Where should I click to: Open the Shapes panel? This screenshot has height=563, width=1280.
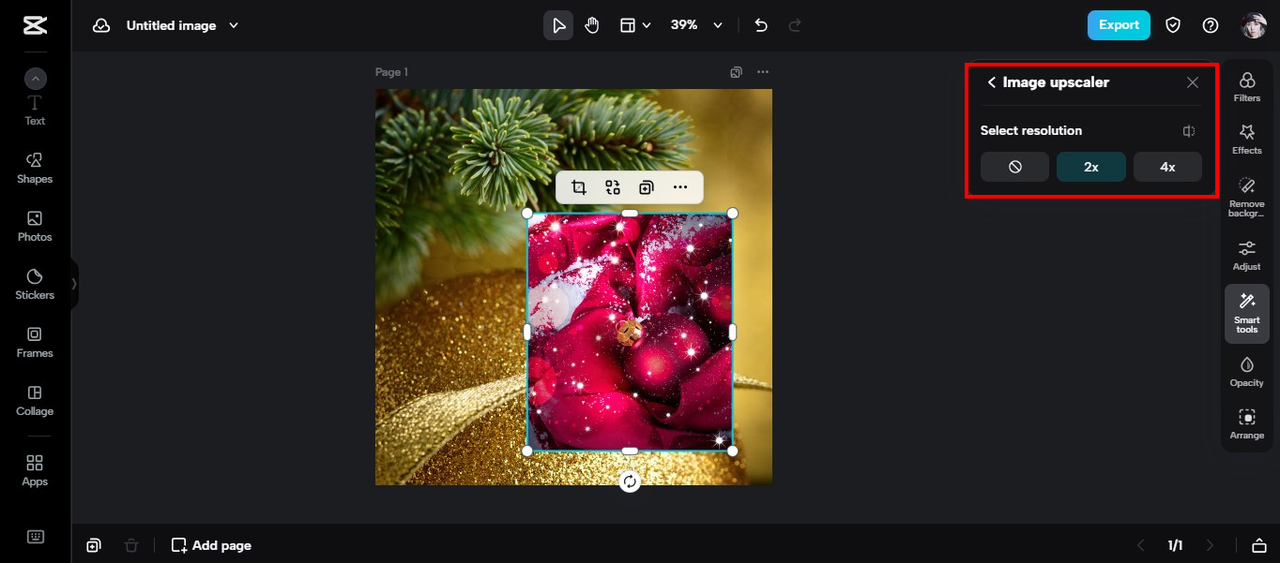coord(35,168)
